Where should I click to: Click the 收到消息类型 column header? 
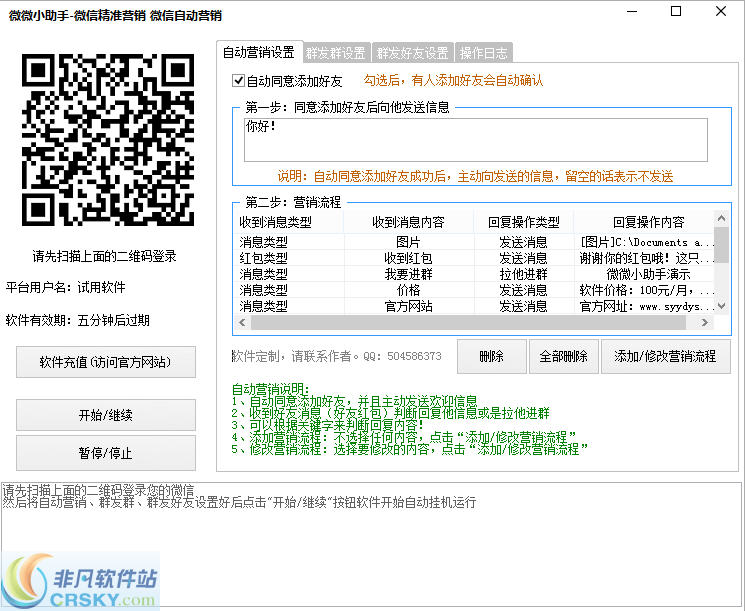(288, 222)
